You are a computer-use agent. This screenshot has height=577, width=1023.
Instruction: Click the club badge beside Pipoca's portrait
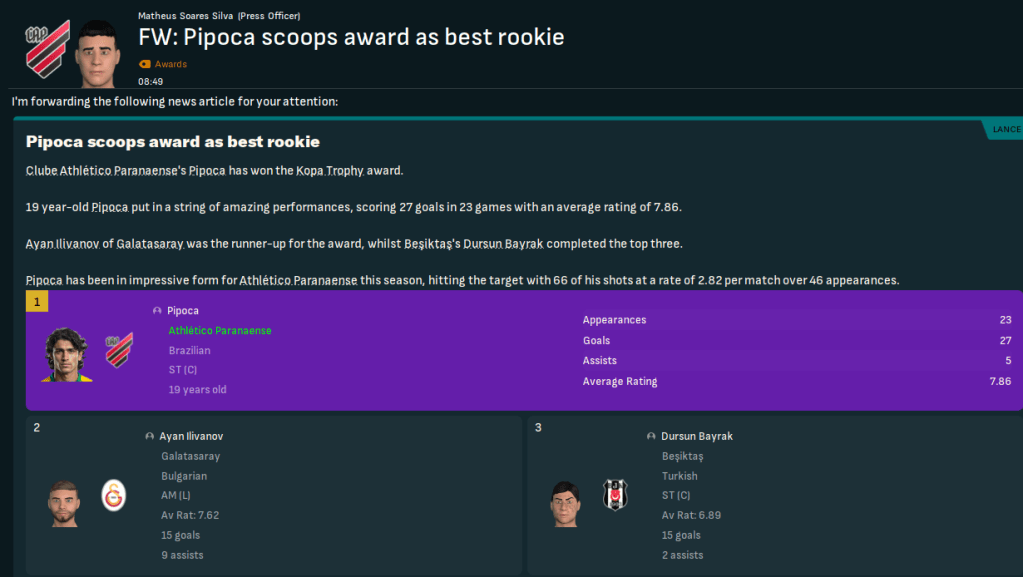[119, 350]
